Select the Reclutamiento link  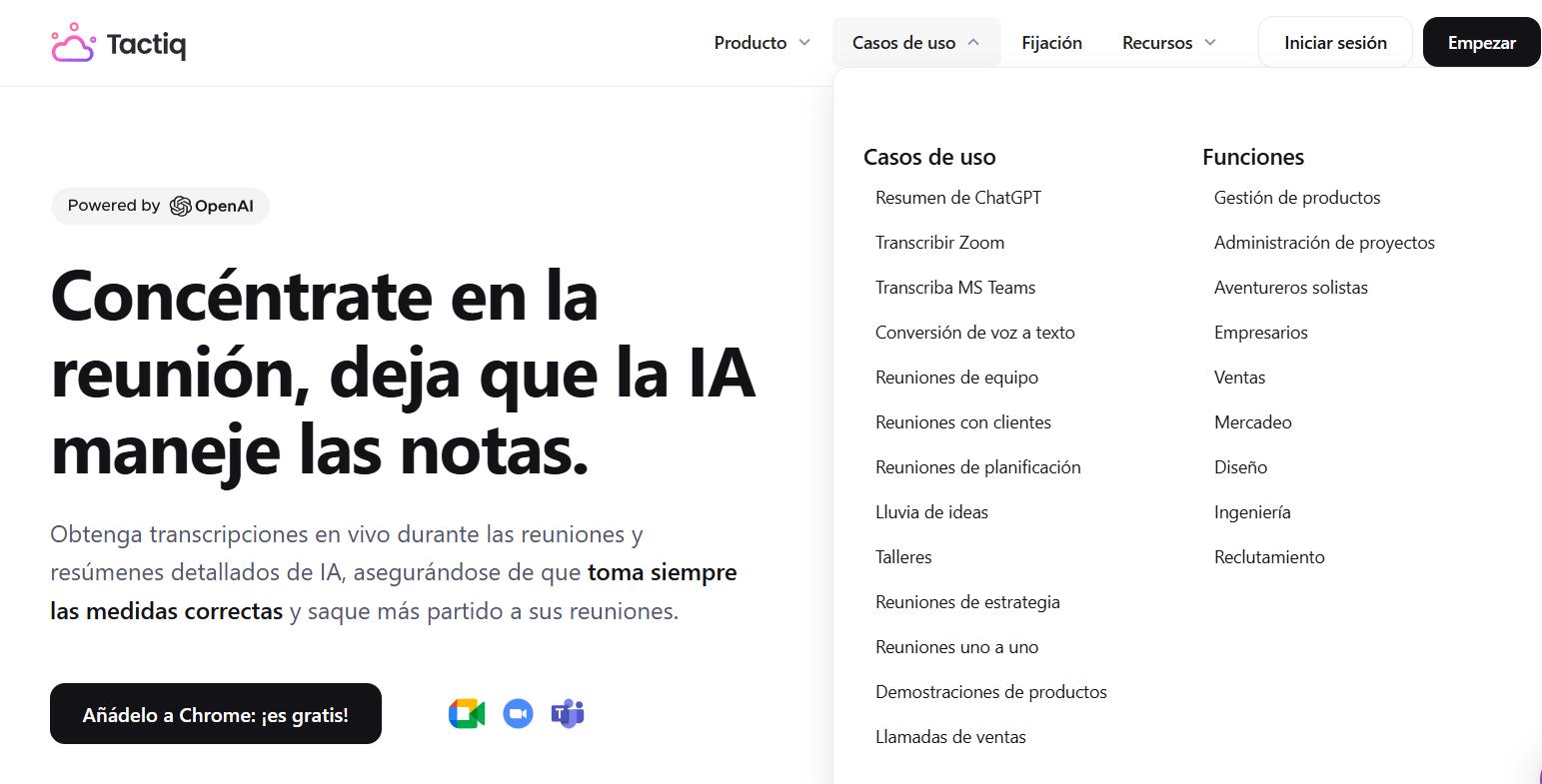point(1269,557)
